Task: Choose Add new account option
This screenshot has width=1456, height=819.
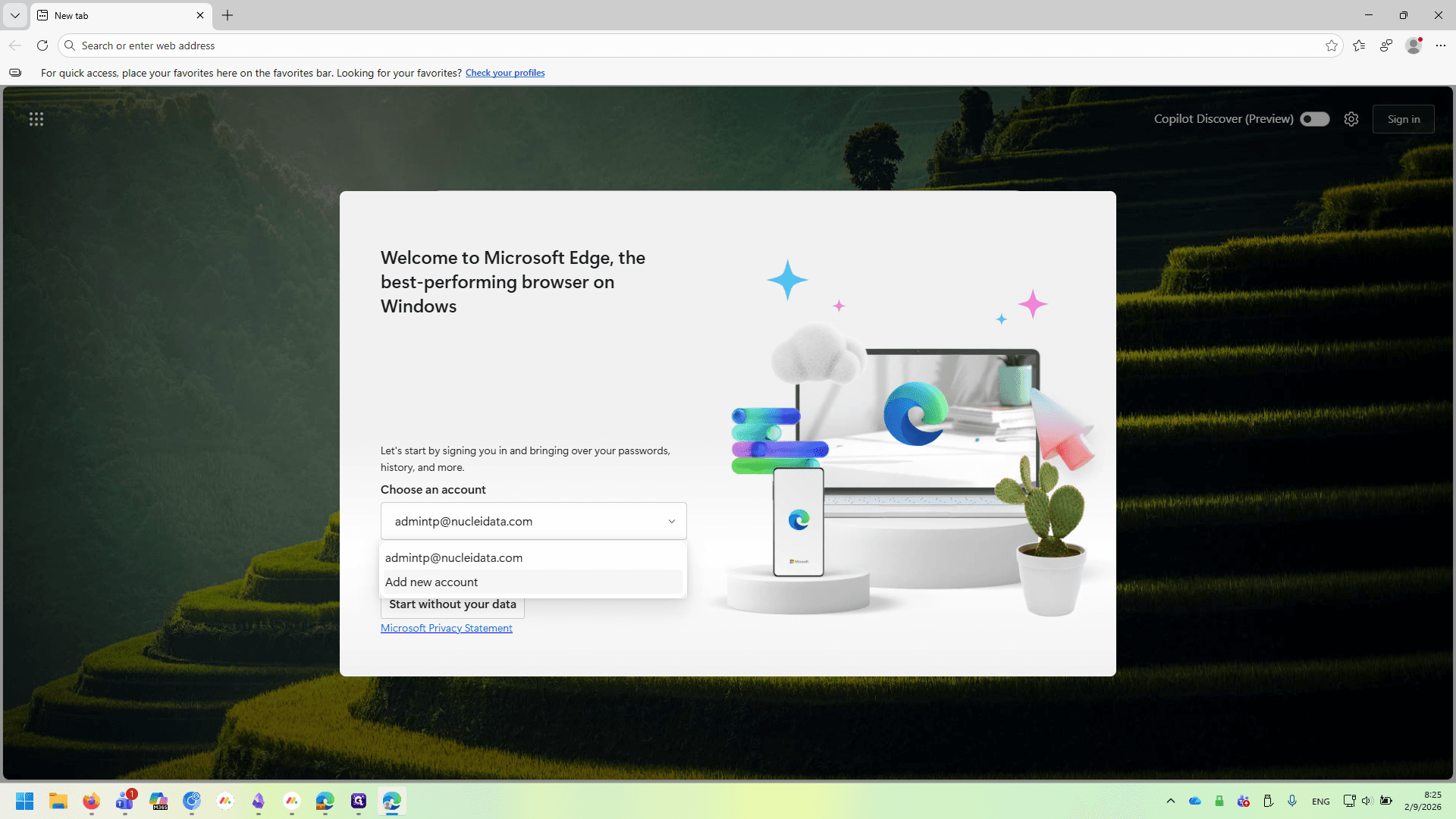Action: [532, 582]
